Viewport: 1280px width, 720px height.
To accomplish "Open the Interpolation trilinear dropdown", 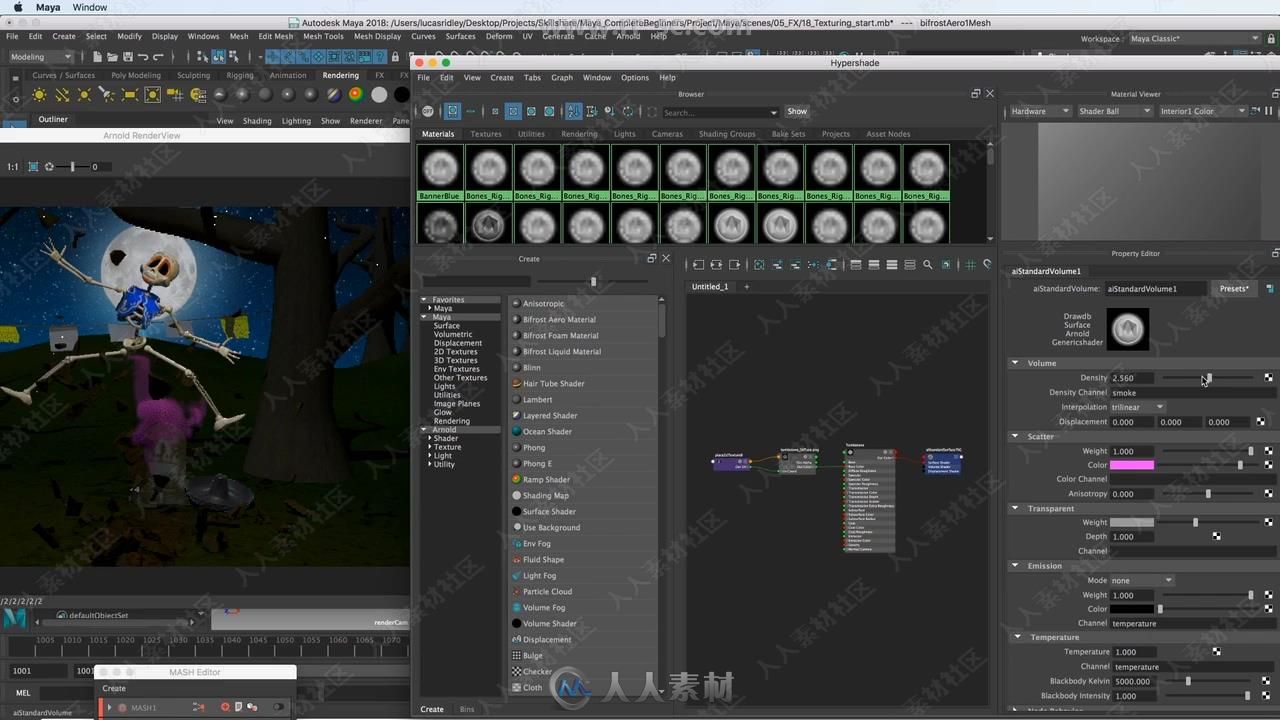I will 1138,407.
